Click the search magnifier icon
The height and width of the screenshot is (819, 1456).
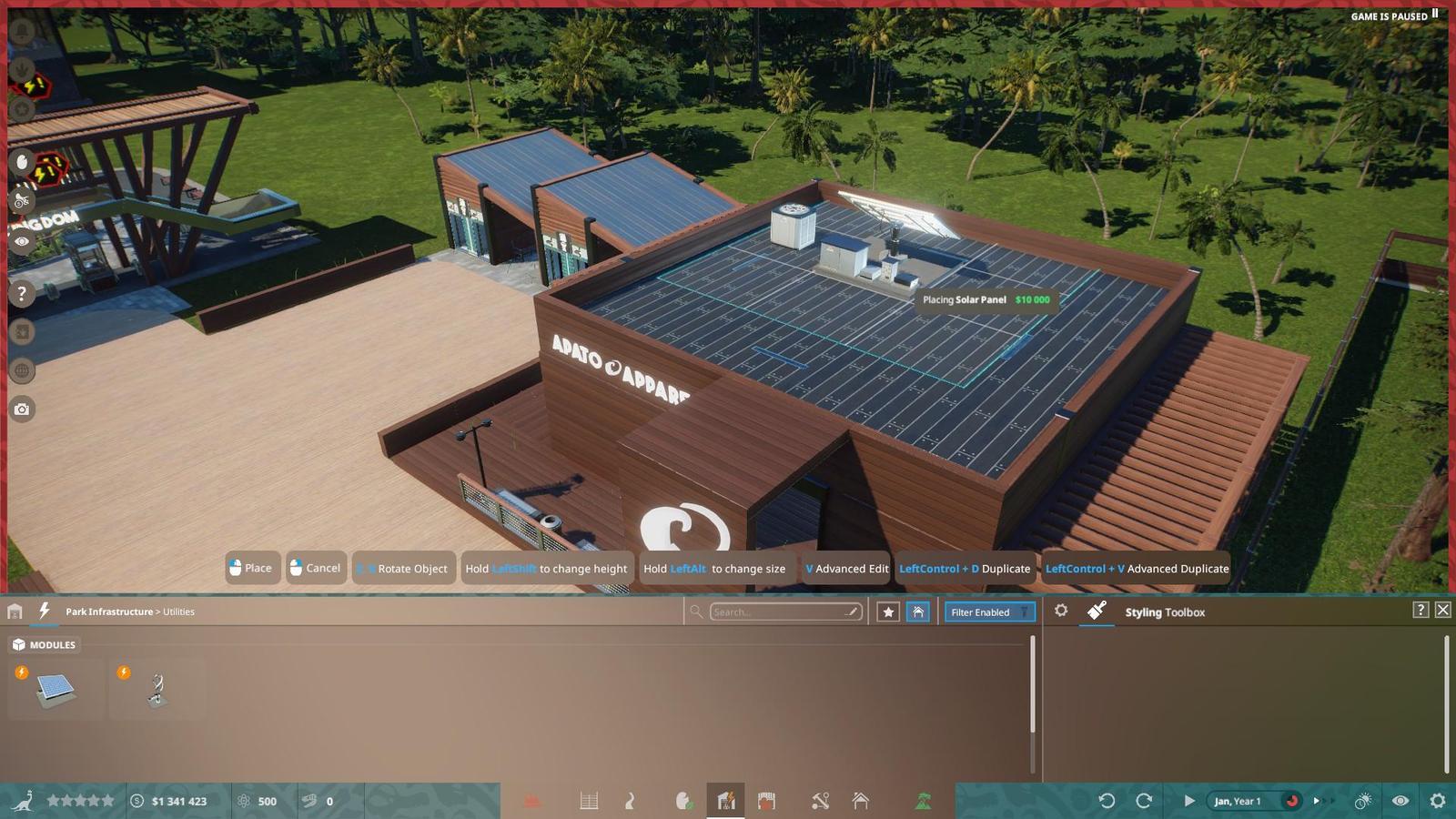[x=696, y=612]
